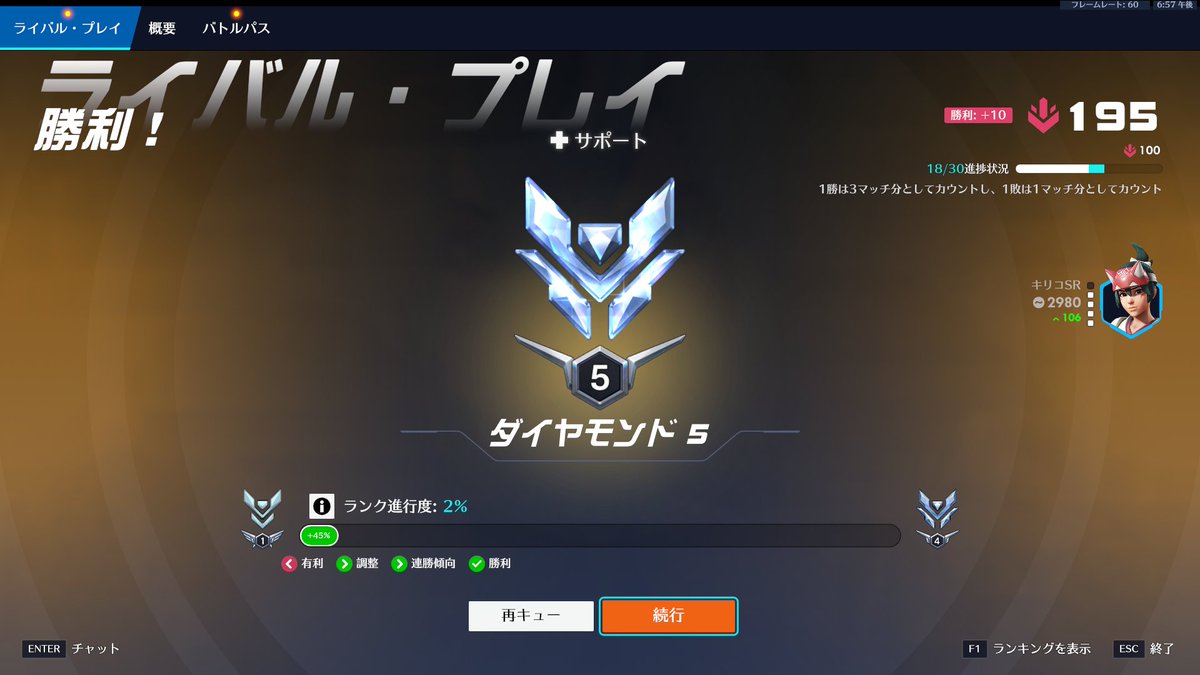Viewport: 1200px width, 675px height.
Task: Click the small points icon beside 100
Action: click(x=1130, y=151)
